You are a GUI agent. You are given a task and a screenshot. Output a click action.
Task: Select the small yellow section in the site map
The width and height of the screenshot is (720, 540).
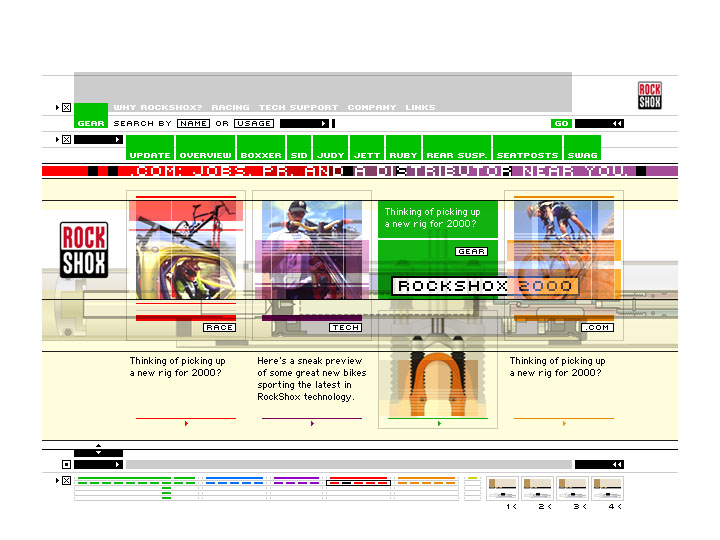(472, 478)
